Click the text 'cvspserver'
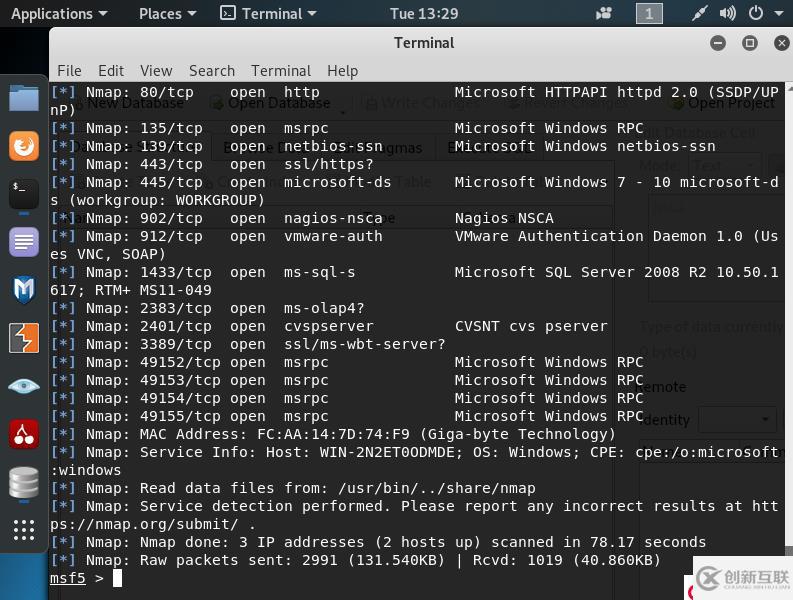 (329, 326)
